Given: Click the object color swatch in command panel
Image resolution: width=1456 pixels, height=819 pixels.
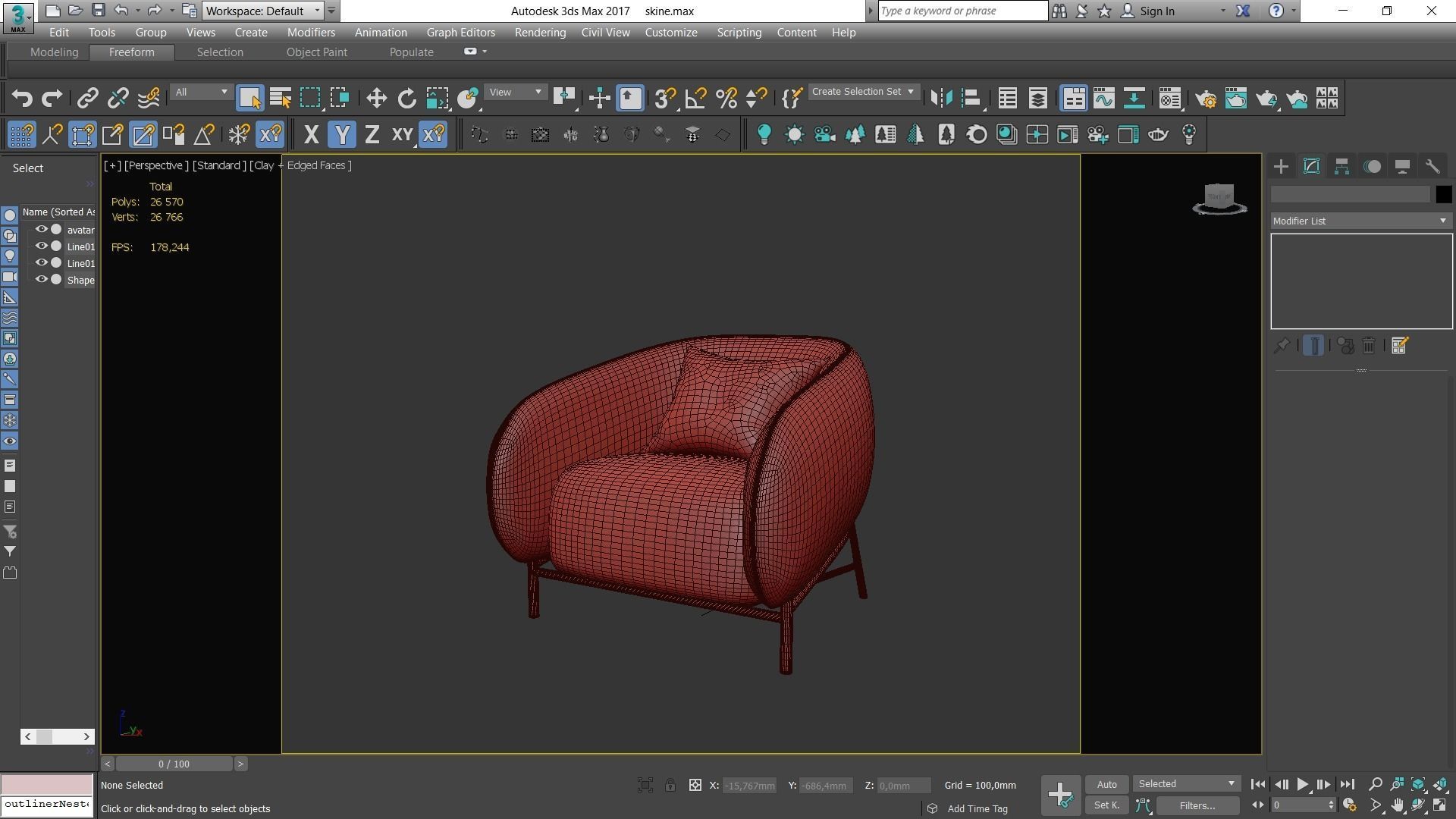Looking at the screenshot, I should (1443, 194).
